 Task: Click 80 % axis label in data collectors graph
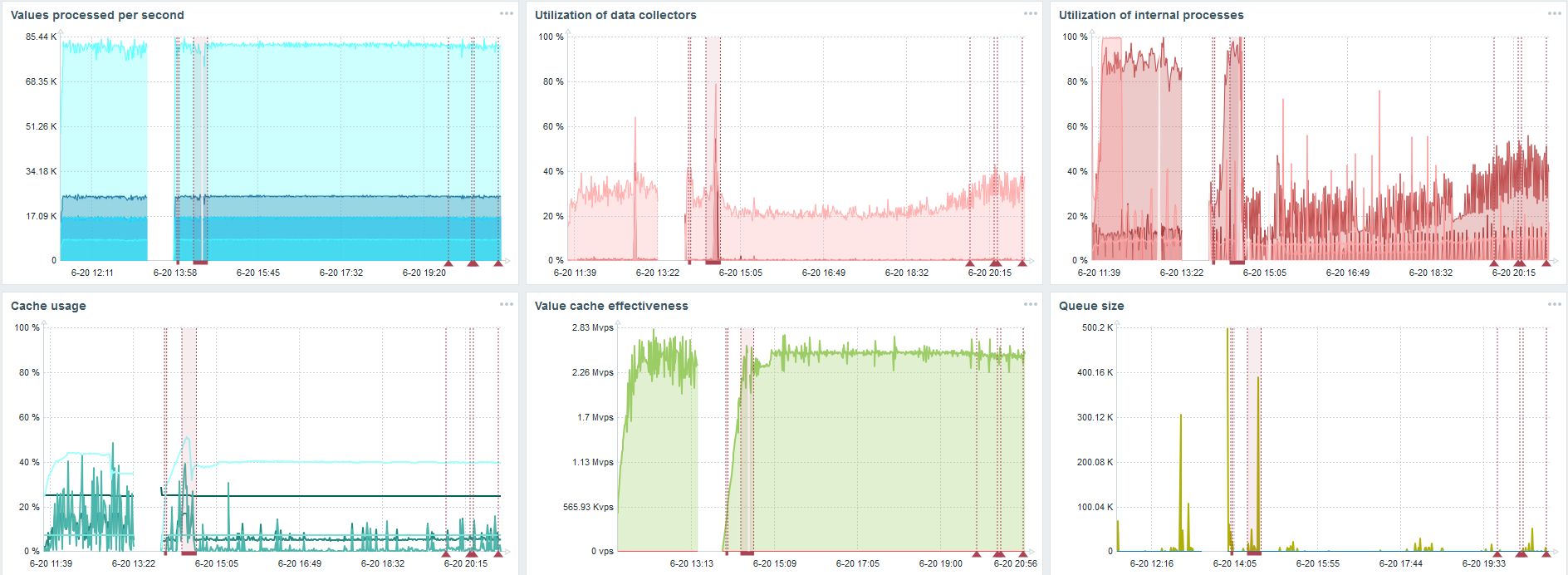click(x=553, y=81)
